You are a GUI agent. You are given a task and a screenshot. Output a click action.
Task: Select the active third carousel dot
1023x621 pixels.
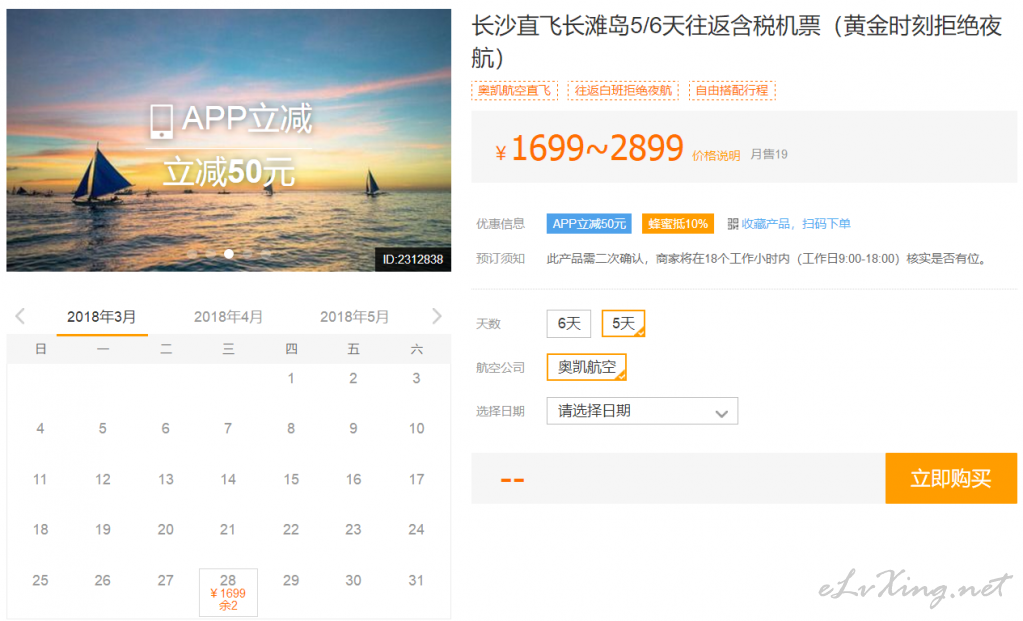point(228,254)
